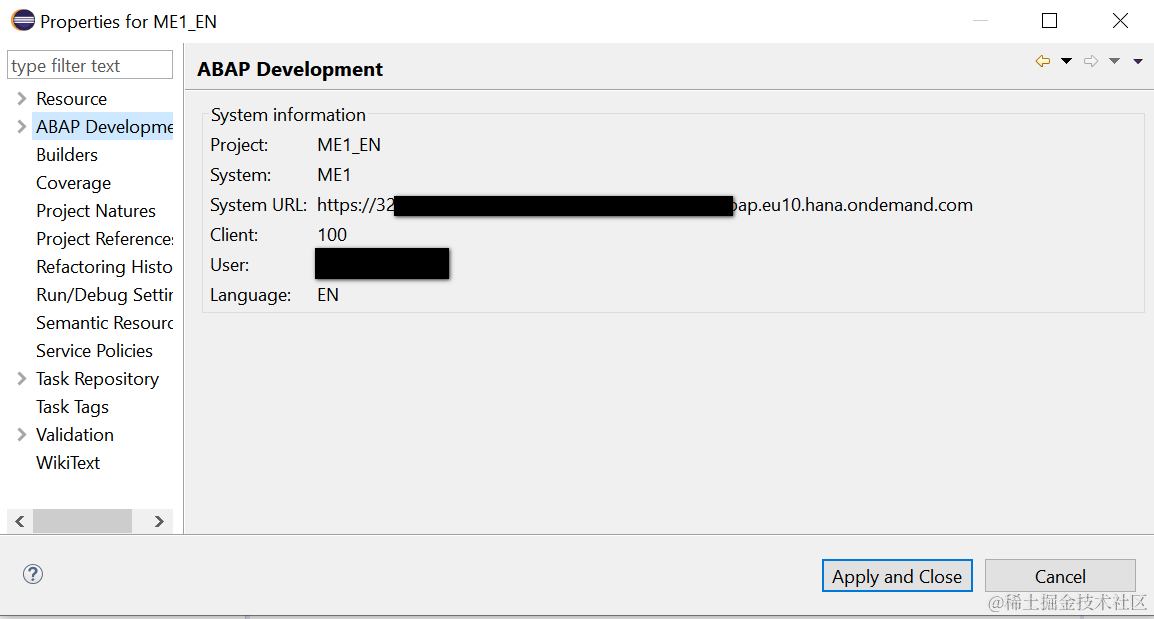The height and width of the screenshot is (619, 1154).
Task: Open Task Tags page
Action: [72, 406]
